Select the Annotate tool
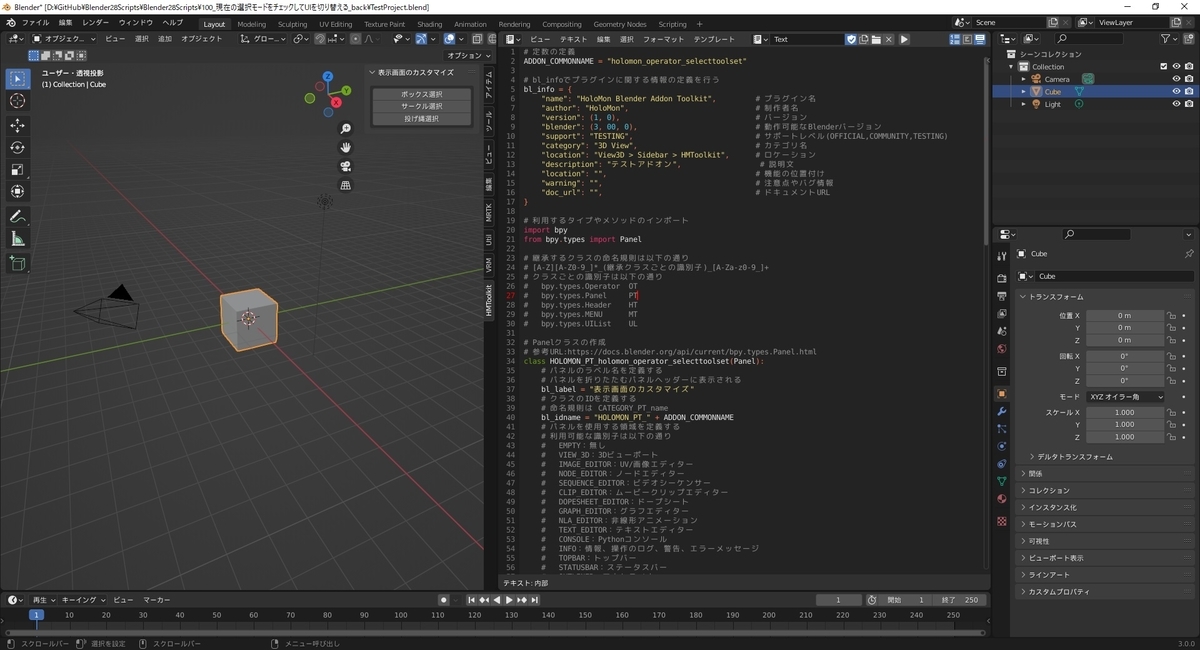 tap(18, 216)
